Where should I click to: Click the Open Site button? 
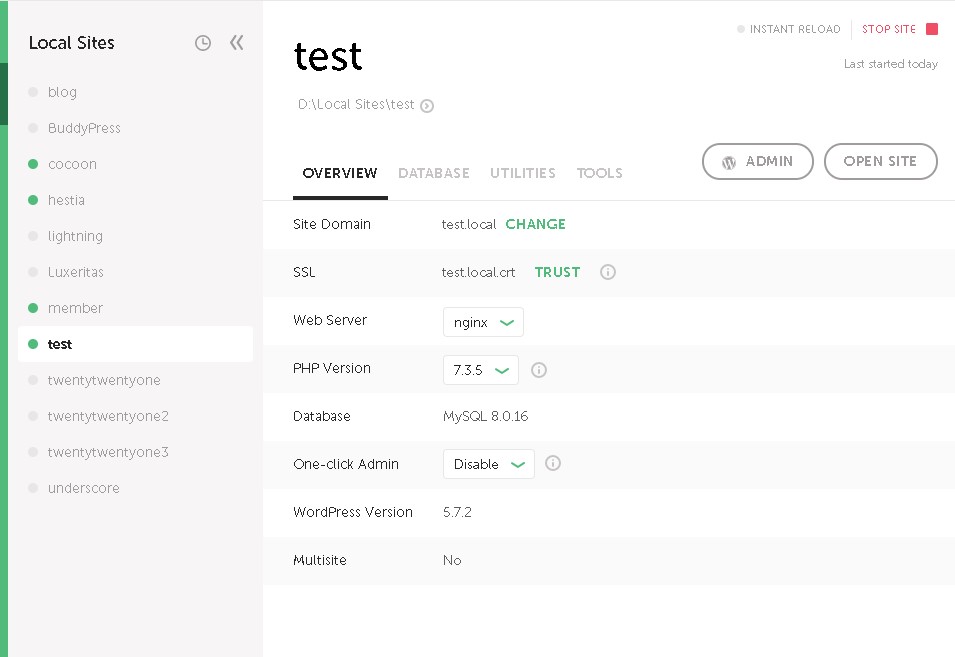click(880, 162)
